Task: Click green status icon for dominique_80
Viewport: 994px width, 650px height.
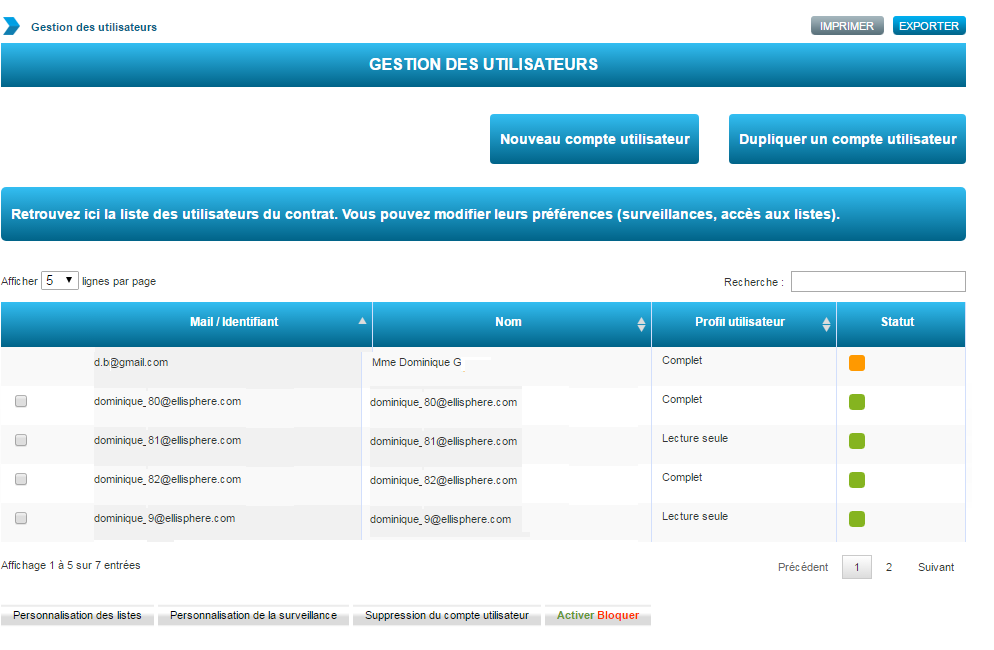Action: pos(857,402)
